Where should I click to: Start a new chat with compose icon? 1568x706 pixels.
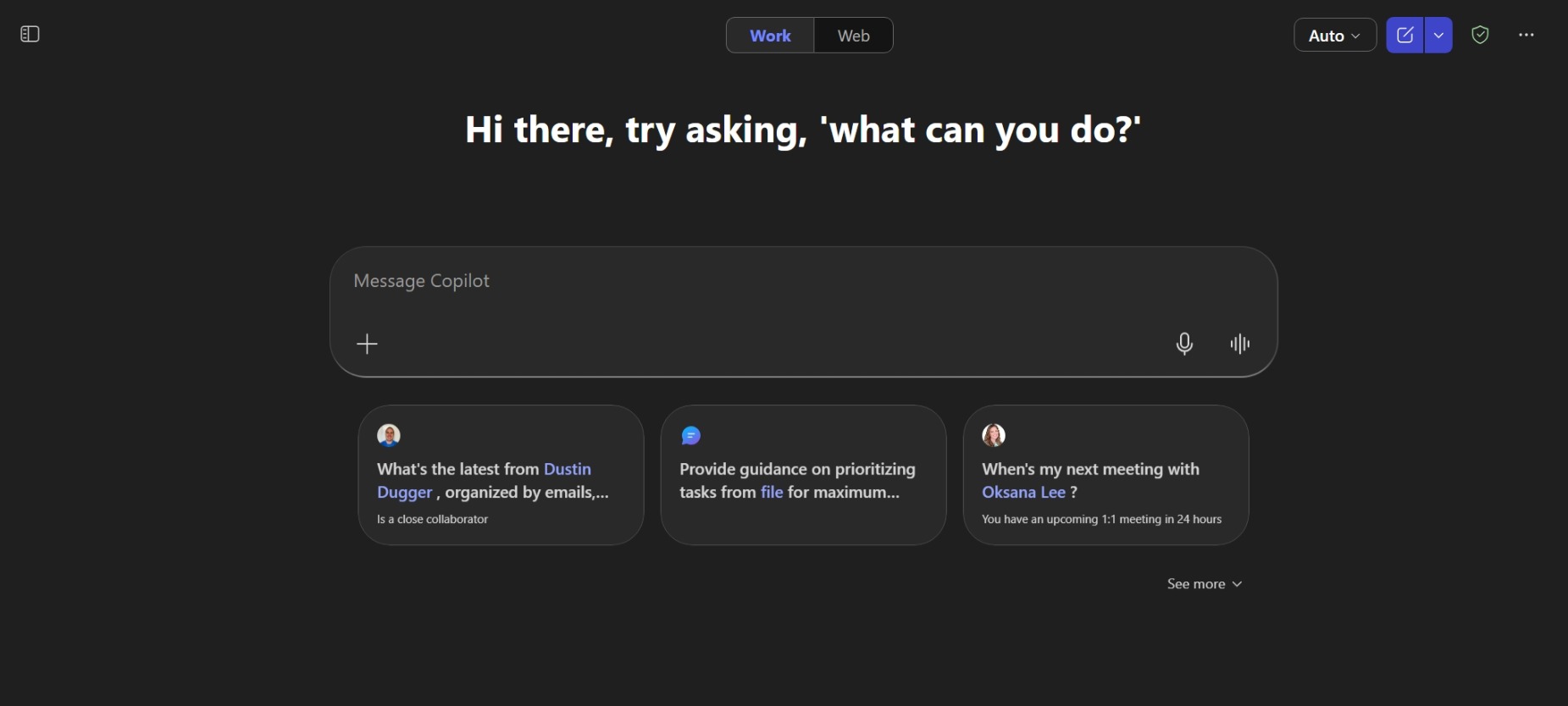(1405, 36)
